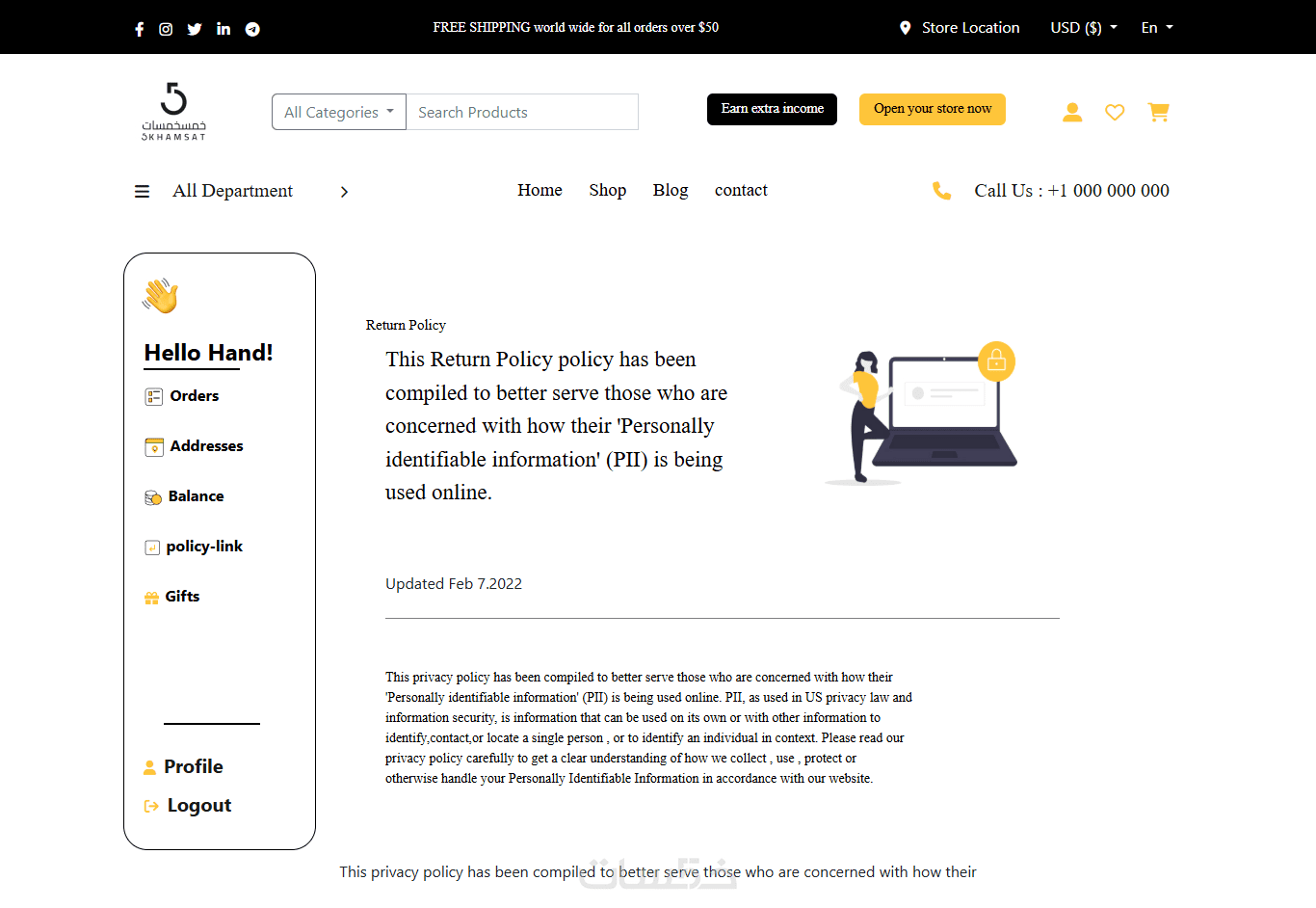Open the Instagram social icon

click(x=166, y=29)
